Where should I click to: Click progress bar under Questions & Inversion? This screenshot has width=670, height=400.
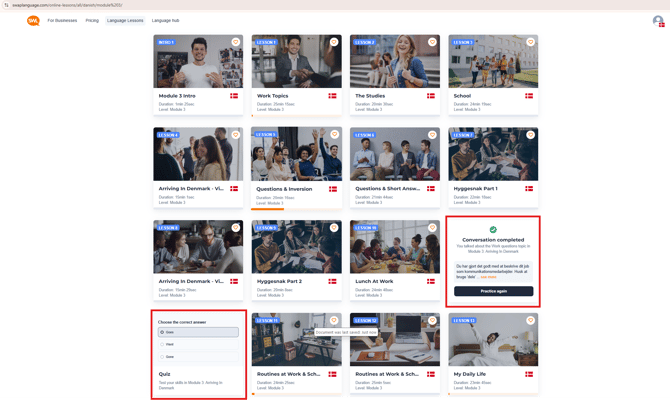(268, 209)
